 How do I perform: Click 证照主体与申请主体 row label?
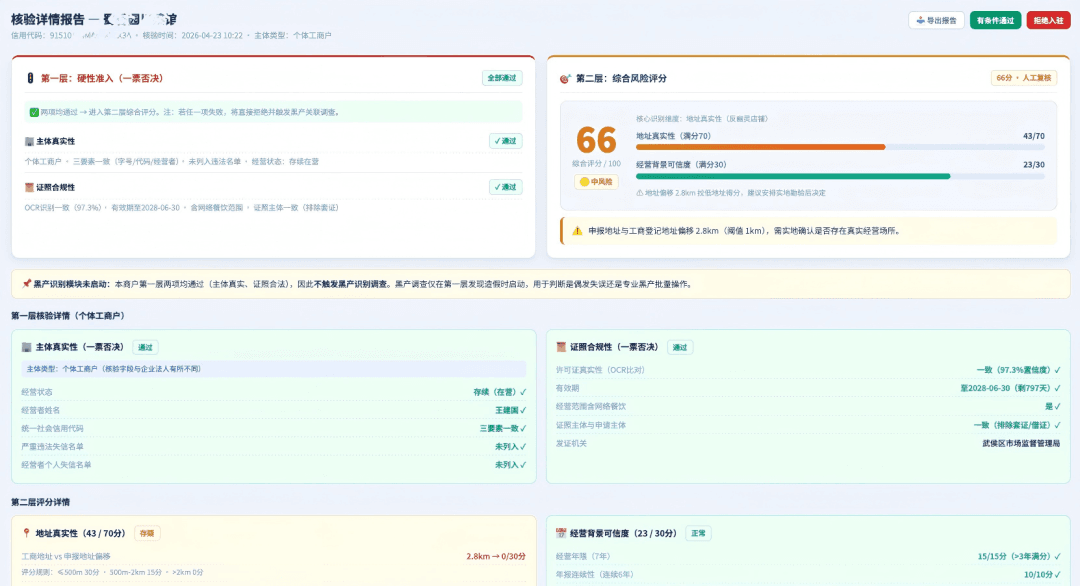click(x=591, y=425)
